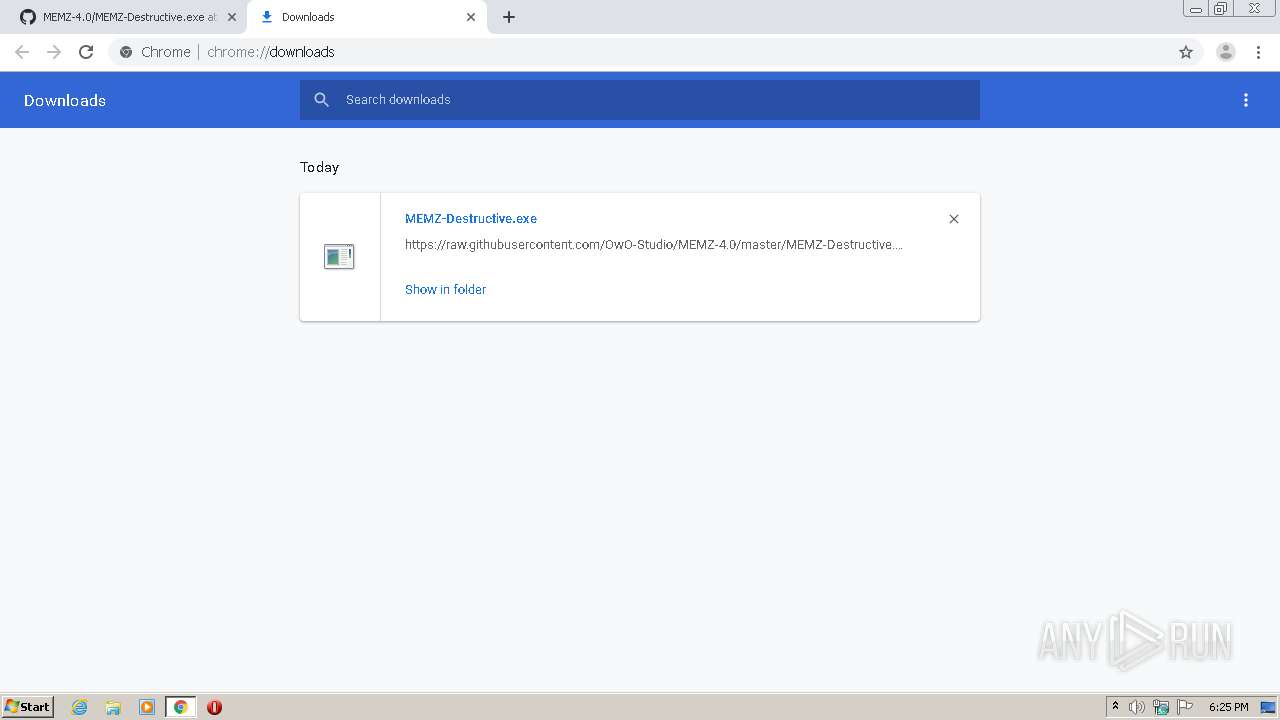Click the MEMZ-Destructive.exe file icon
1280x720 pixels.
tap(339, 257)
